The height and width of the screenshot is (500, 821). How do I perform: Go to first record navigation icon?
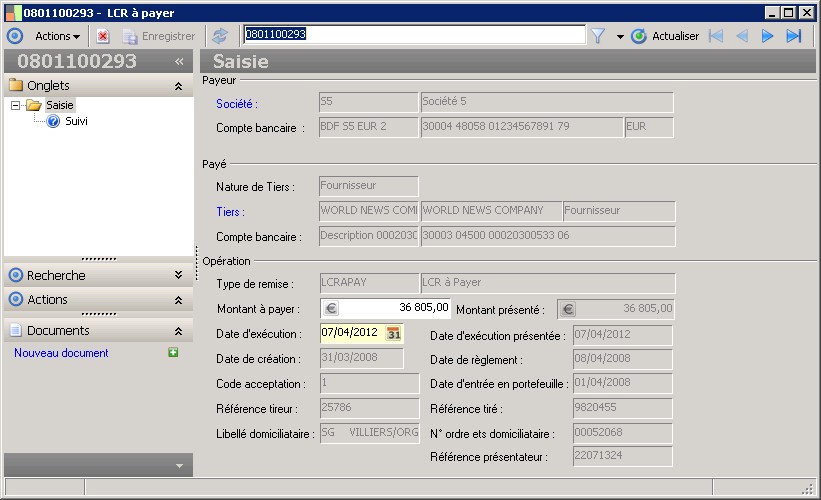(716, 36)
